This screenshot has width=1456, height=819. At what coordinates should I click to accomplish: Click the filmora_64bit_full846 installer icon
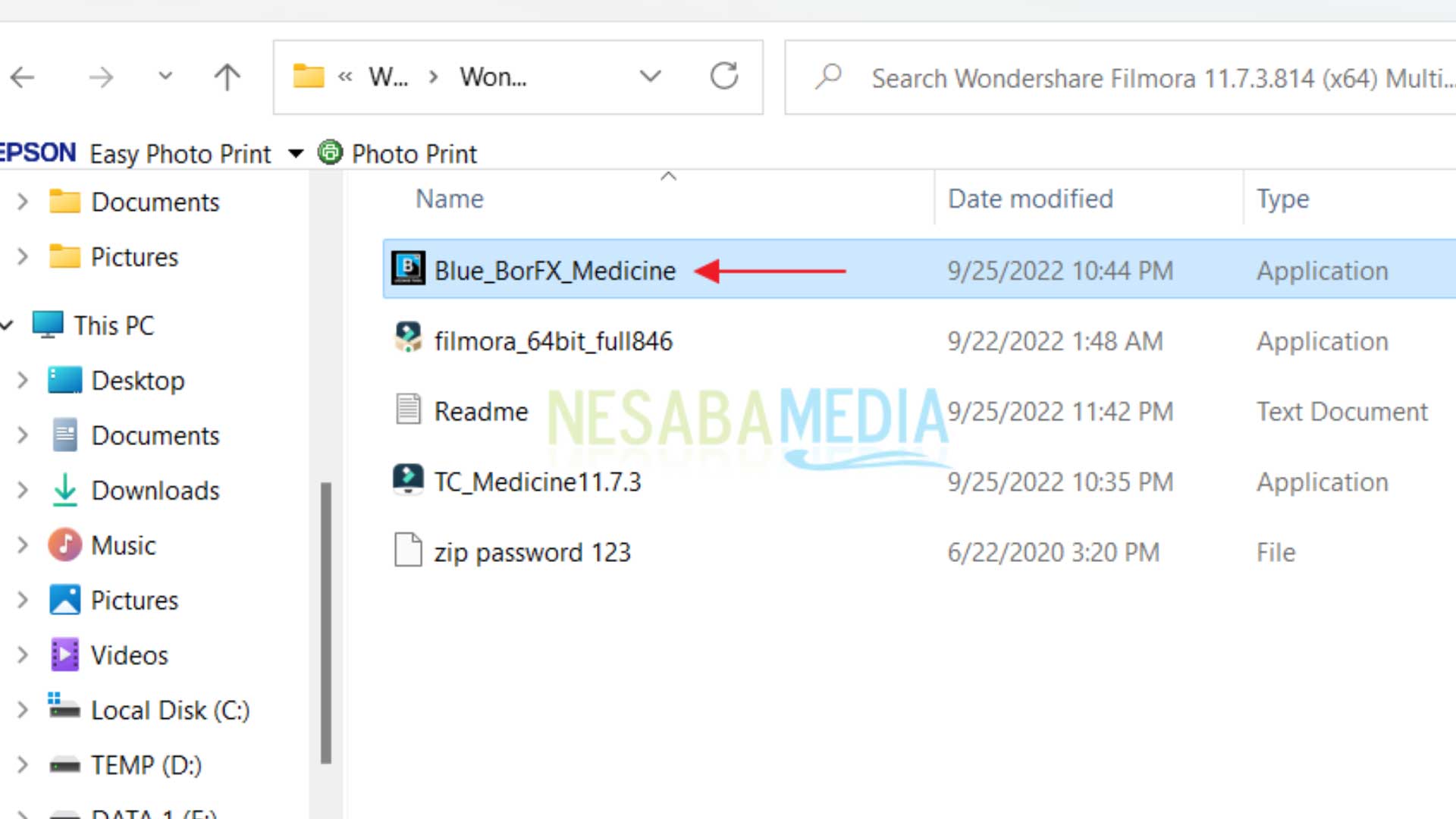tap(408, 337)
